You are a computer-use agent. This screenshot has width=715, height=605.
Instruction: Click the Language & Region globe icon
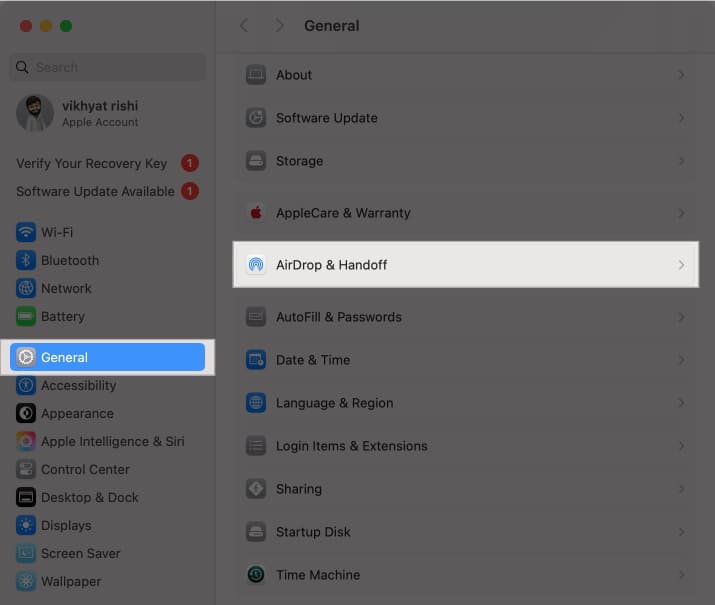pos(256,403)
